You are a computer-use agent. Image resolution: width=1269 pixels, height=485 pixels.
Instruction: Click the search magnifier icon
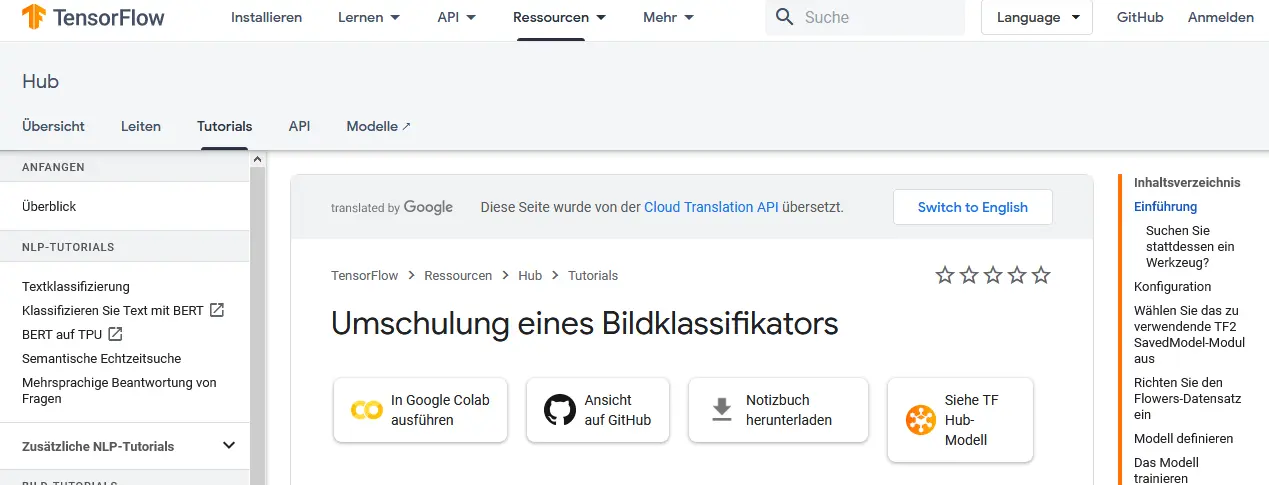point(785,17)
